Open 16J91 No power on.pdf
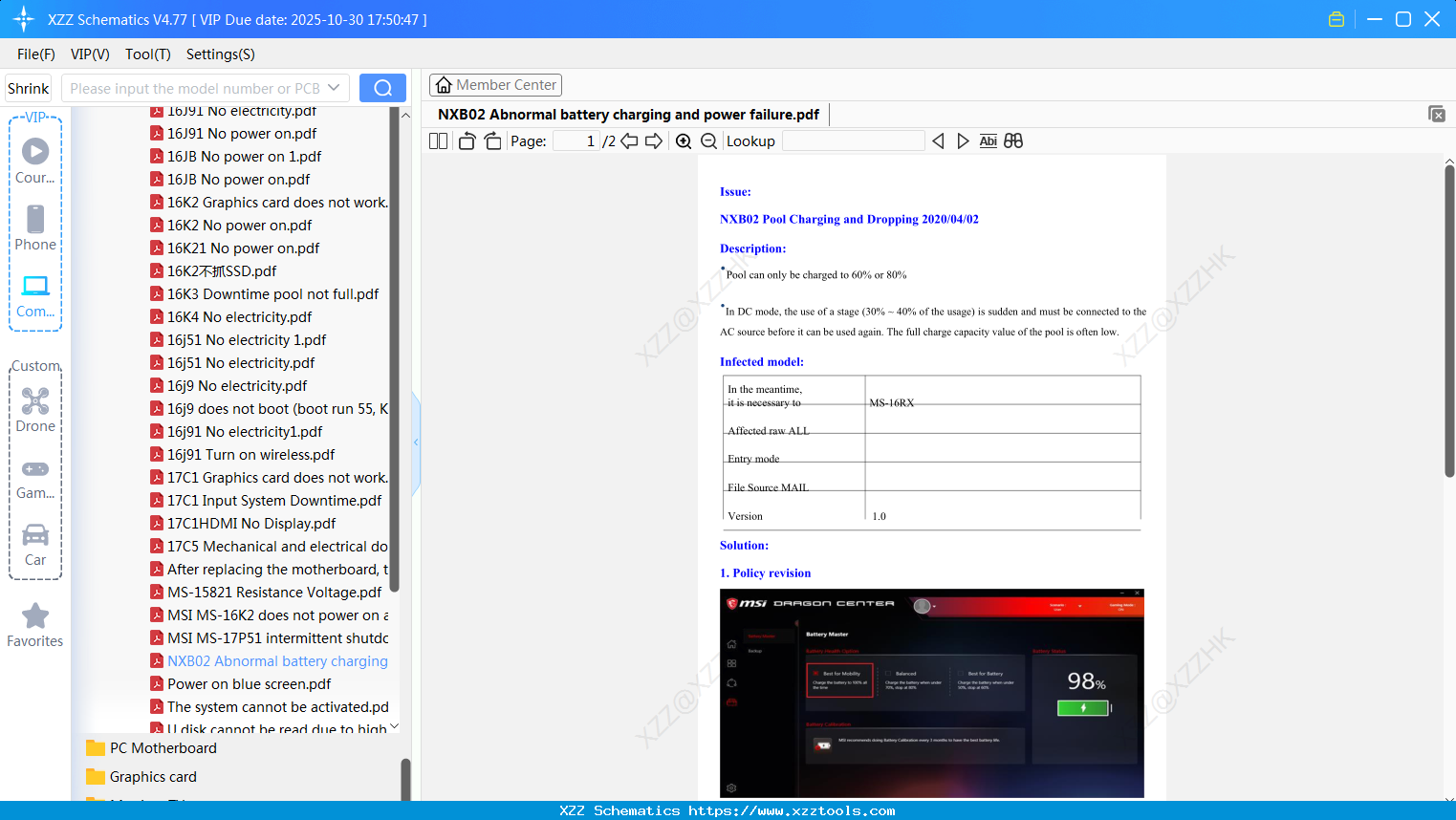Screen dimensions: 1456x820 (233, 134)
